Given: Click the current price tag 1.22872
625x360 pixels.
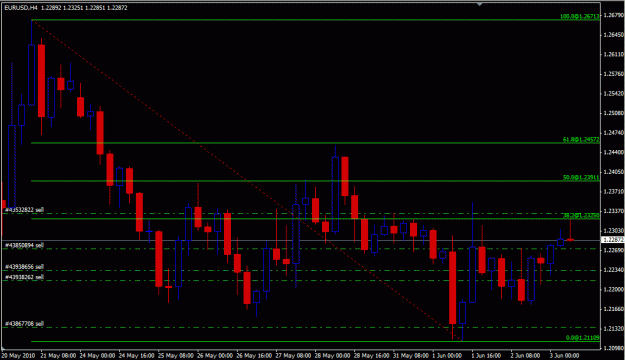Looking at the screenshot, I should (613, 240).
